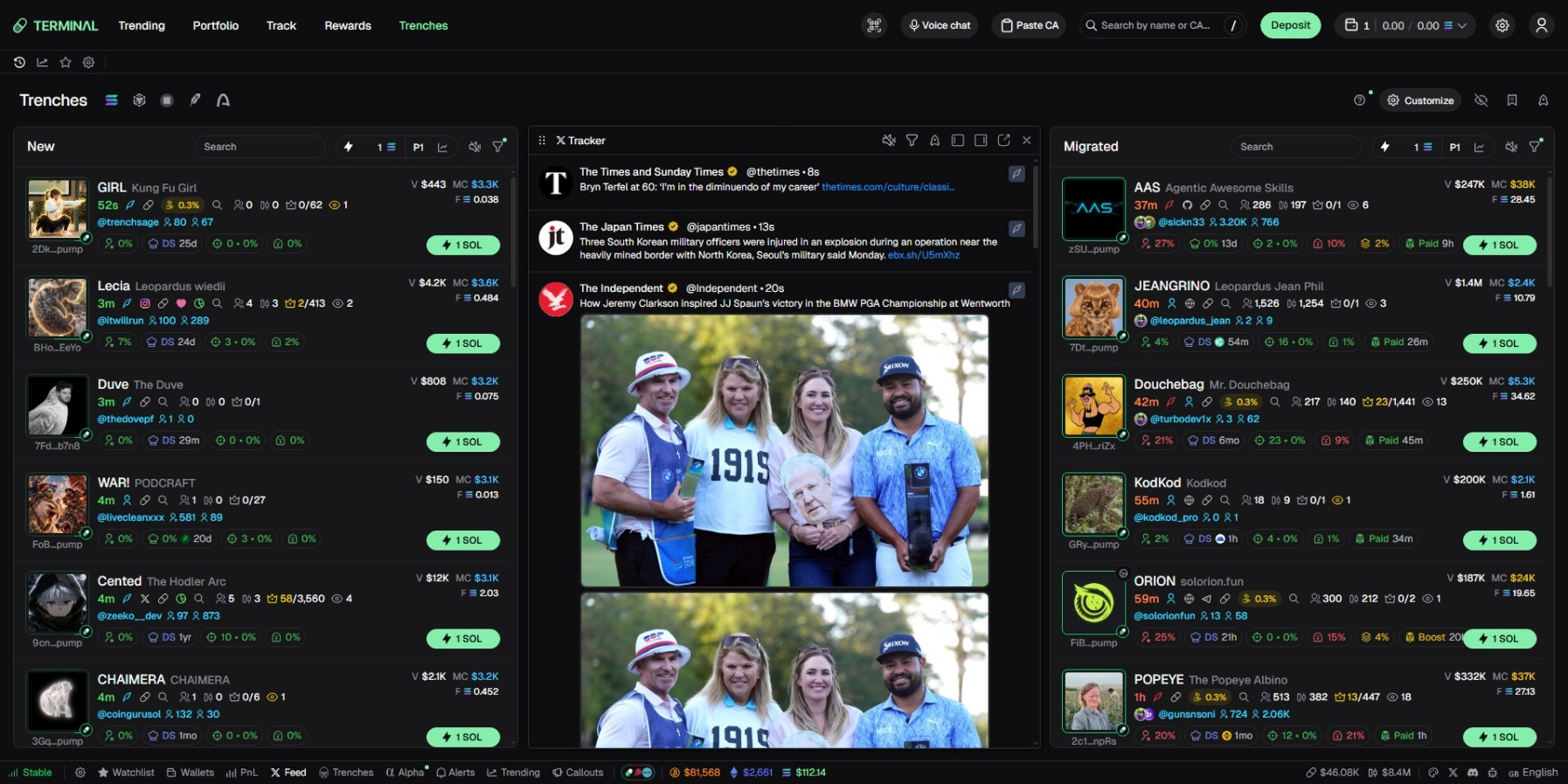Open the wallet count selector in New panel
1568x784 pixels.
pos(386,147)
